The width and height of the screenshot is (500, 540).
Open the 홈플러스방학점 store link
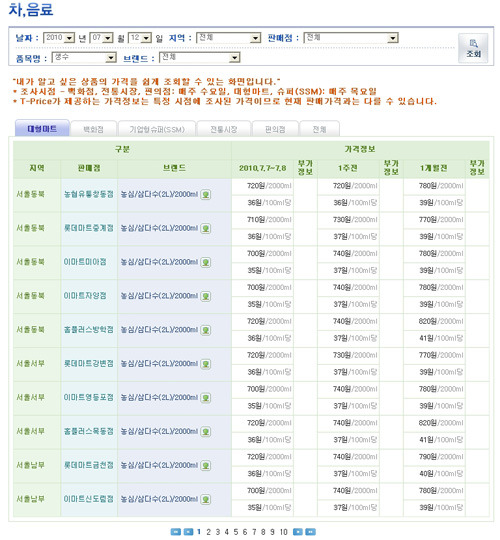88,330
